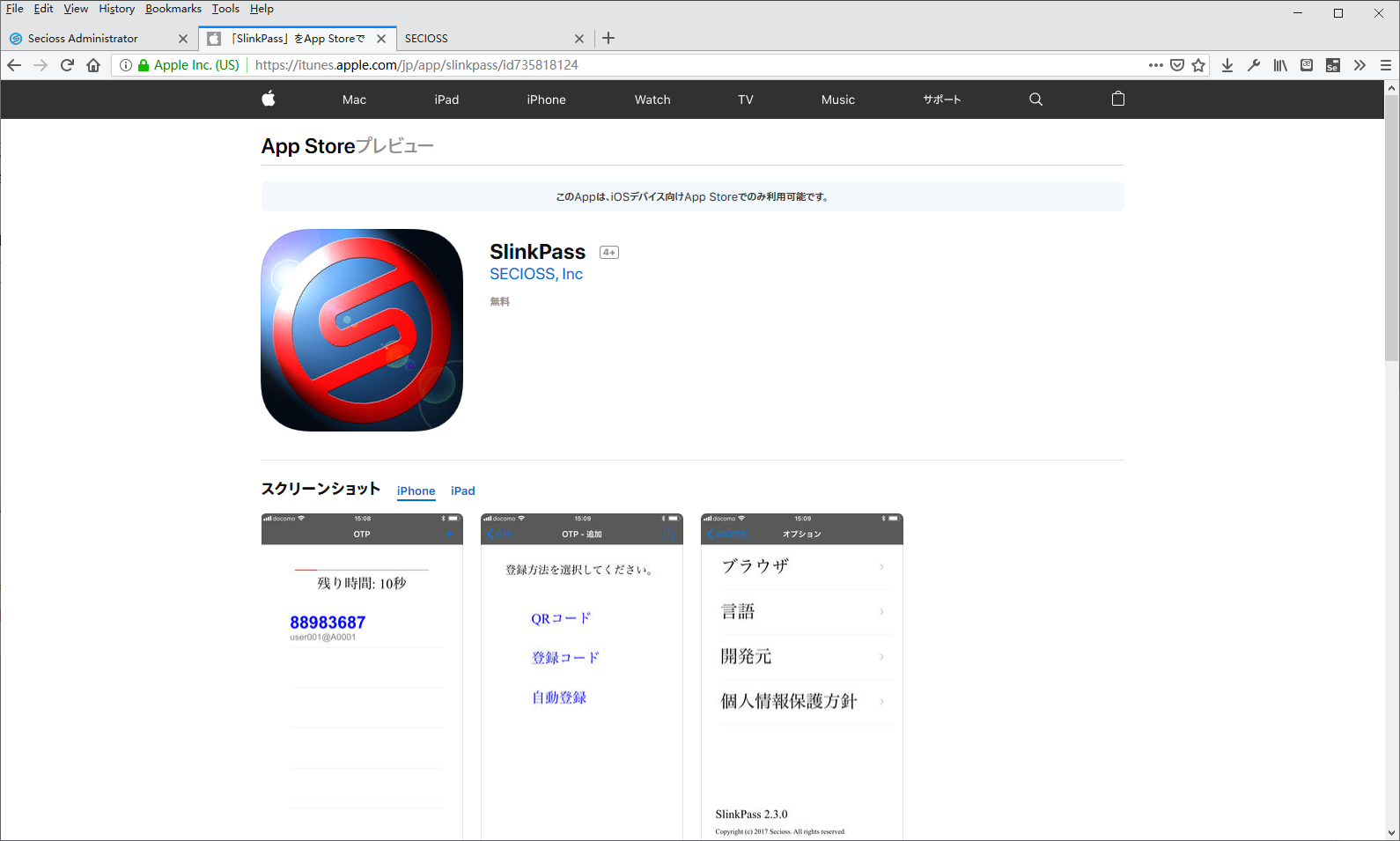The width and height of the screenshot is (1400, 841).
Task: Open the Downloads arrow in toolbar
Action: (x=1227, y=65)
